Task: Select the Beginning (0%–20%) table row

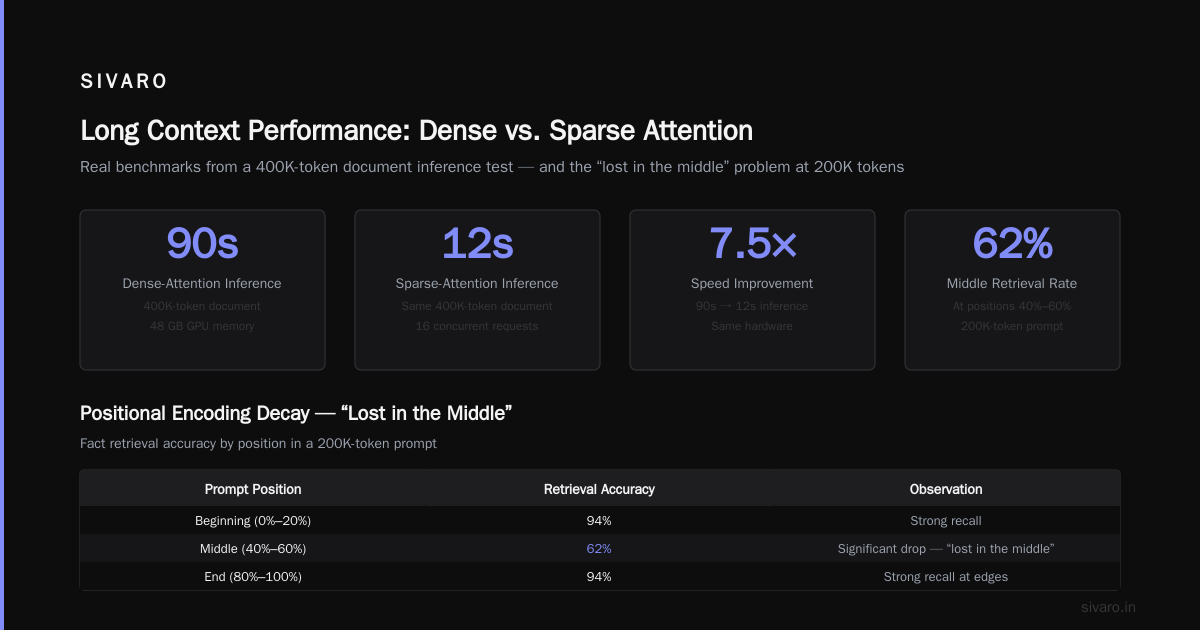Action: tap(600, 521)
